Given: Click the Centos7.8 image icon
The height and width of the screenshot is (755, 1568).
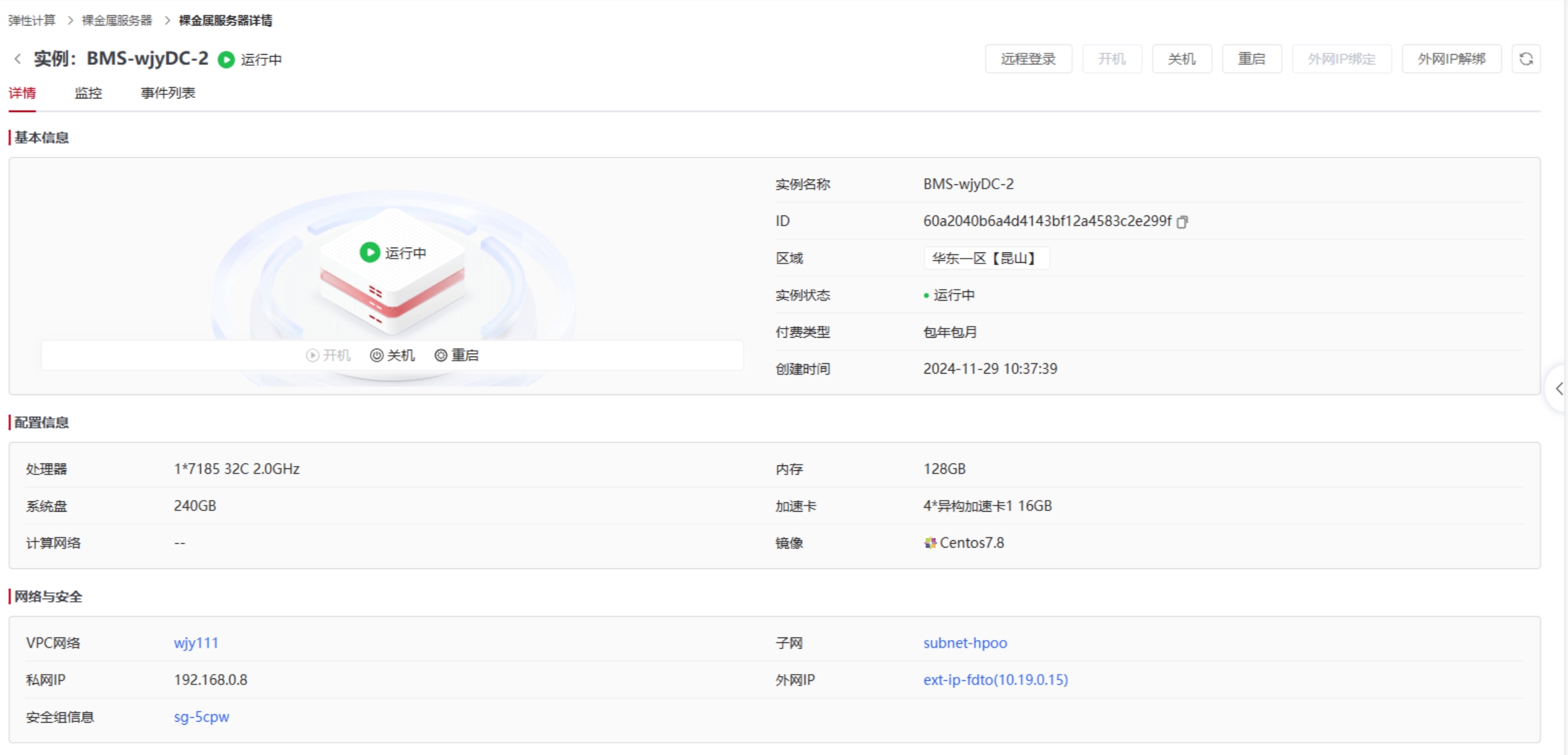Looking at the screenshot, I should (930, 543).
